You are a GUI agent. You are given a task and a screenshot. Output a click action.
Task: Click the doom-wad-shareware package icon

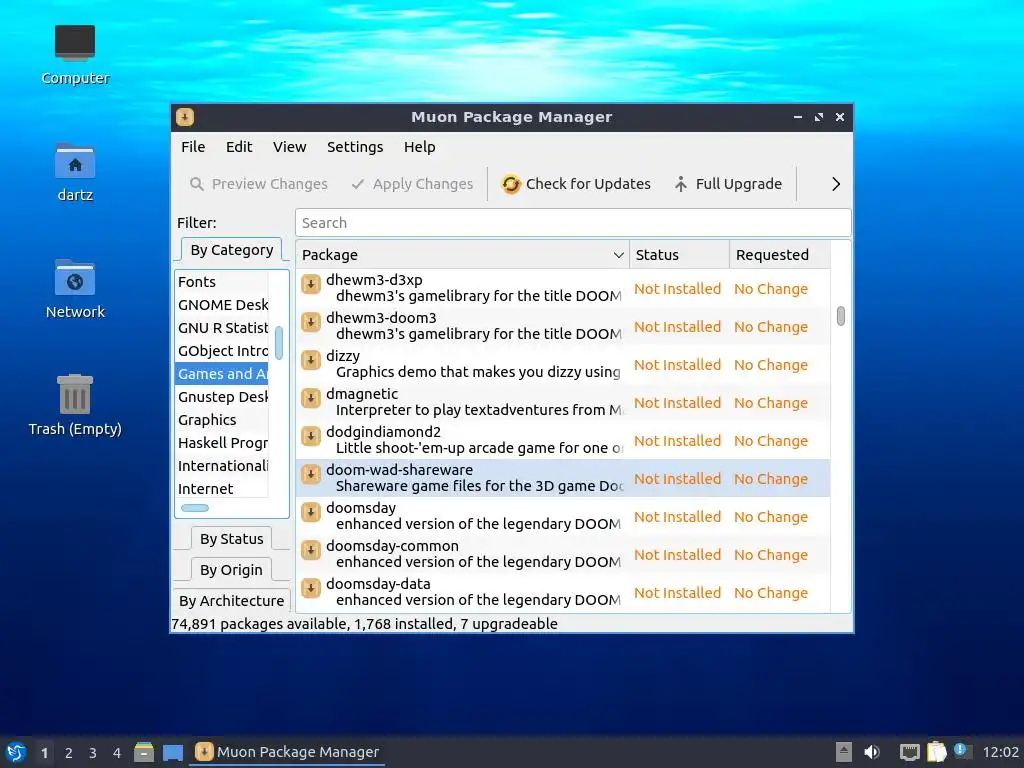tap(311, 474)
